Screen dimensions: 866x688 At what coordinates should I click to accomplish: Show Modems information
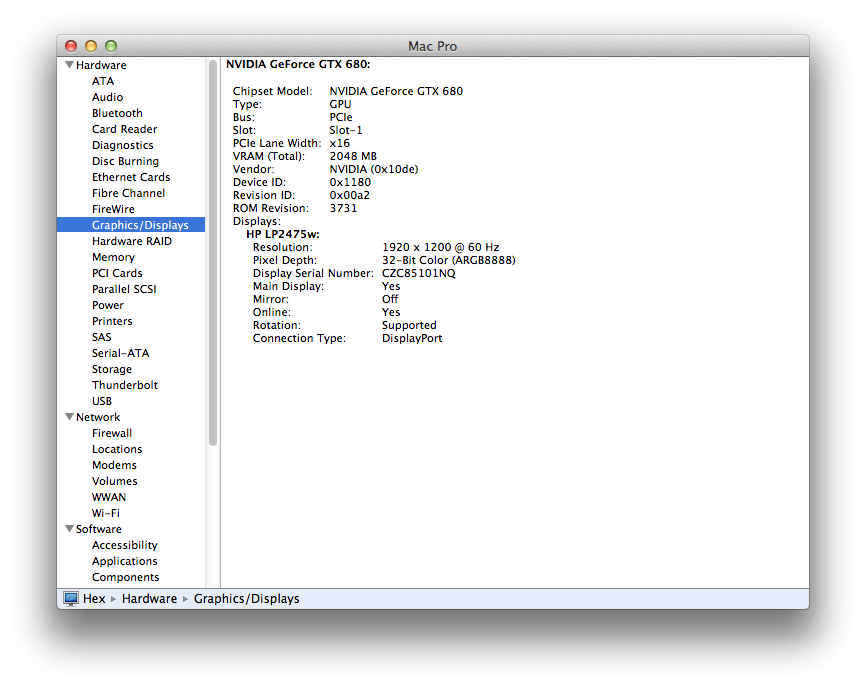pos(114,465)
